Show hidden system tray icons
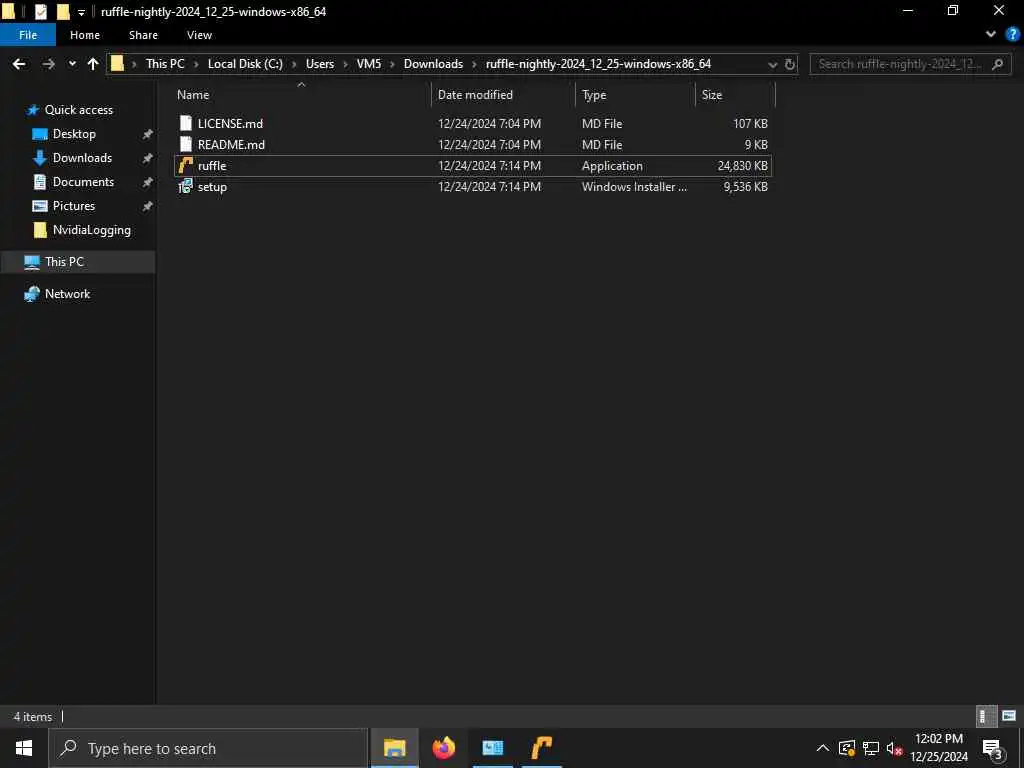This screenshot has width=1024, height=768. point(823,748)
